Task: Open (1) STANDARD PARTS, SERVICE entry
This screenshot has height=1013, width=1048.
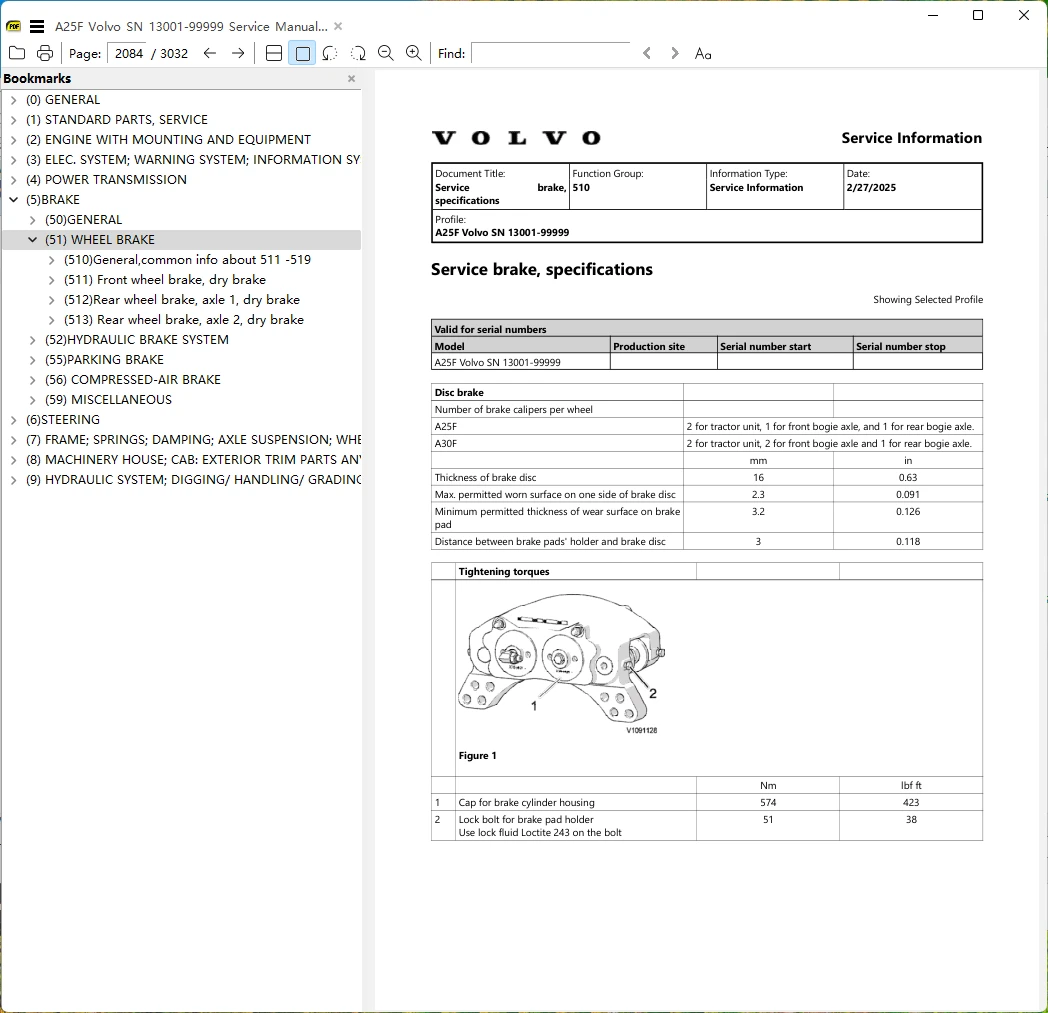Action: click(117, 120)
